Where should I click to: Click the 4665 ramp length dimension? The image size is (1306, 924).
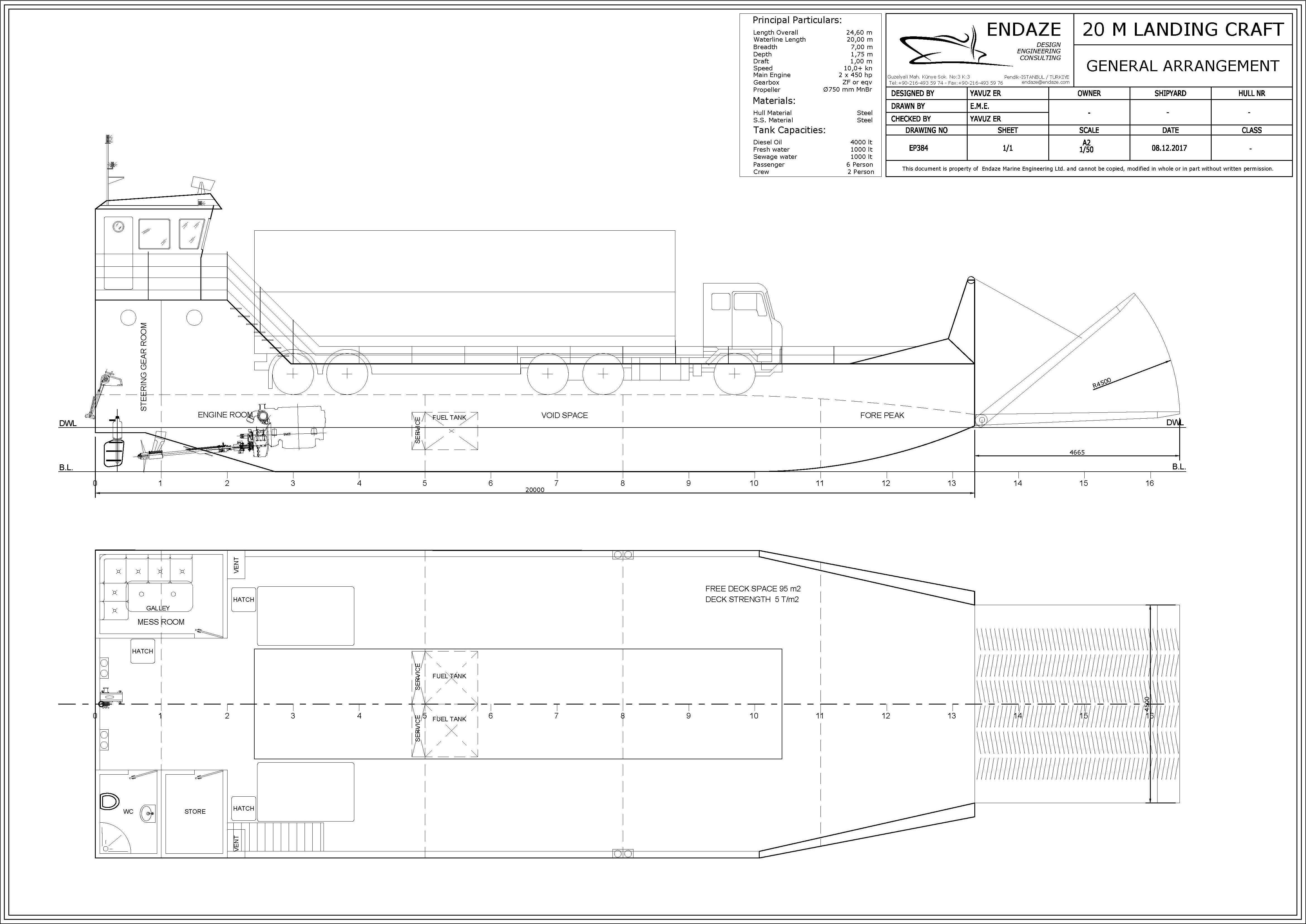(x=1077, y=452)
